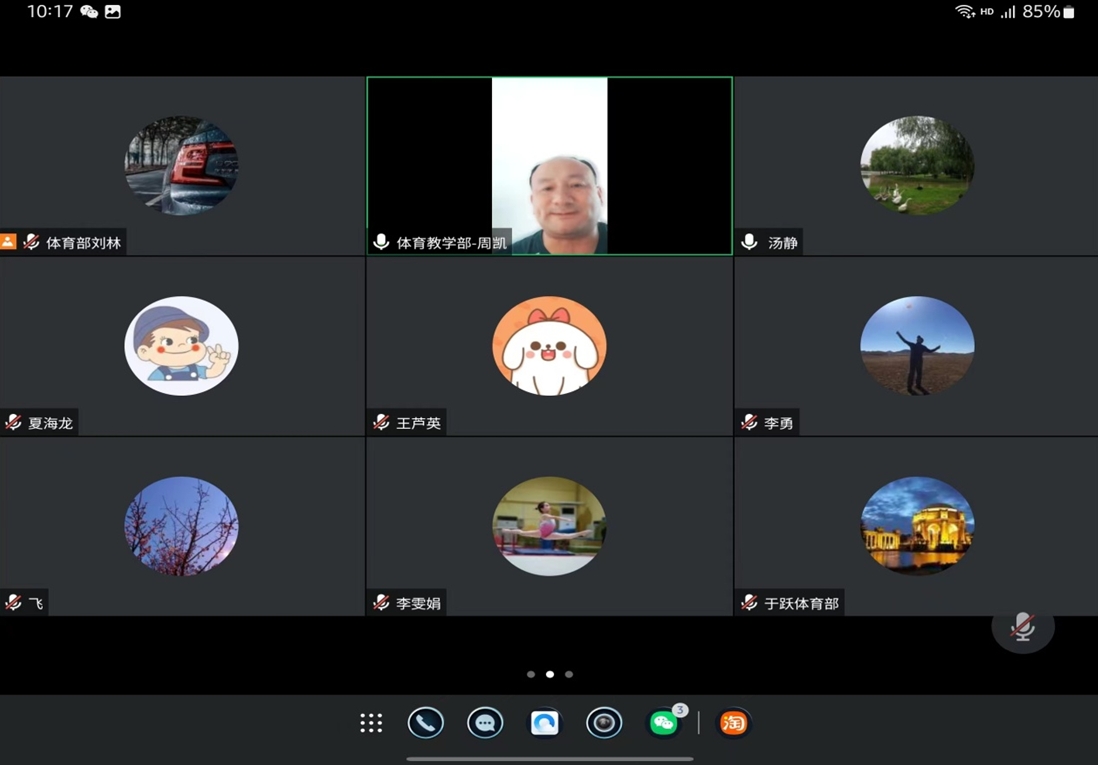The image size is (1098, 765).
Task: Open the Messages app in dock
Action: coord(485,723)
